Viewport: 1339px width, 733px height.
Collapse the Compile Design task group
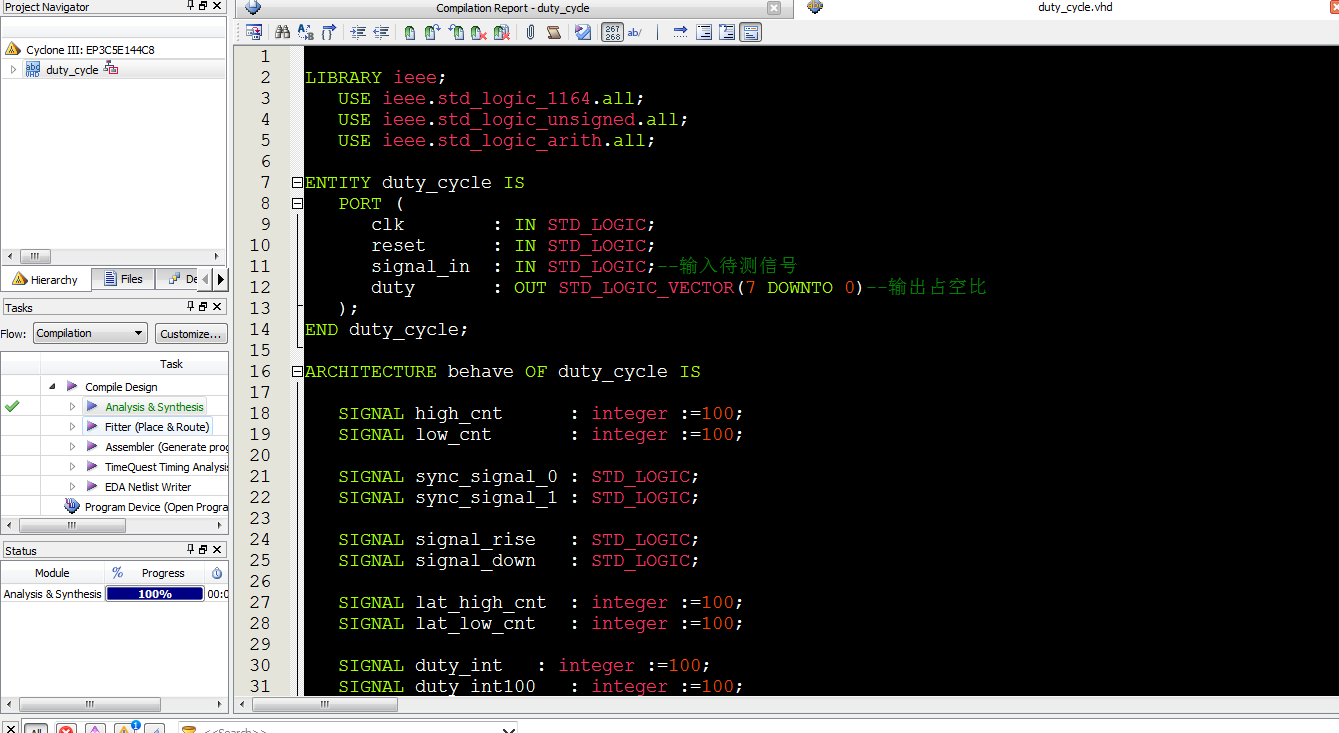[52, 386]
